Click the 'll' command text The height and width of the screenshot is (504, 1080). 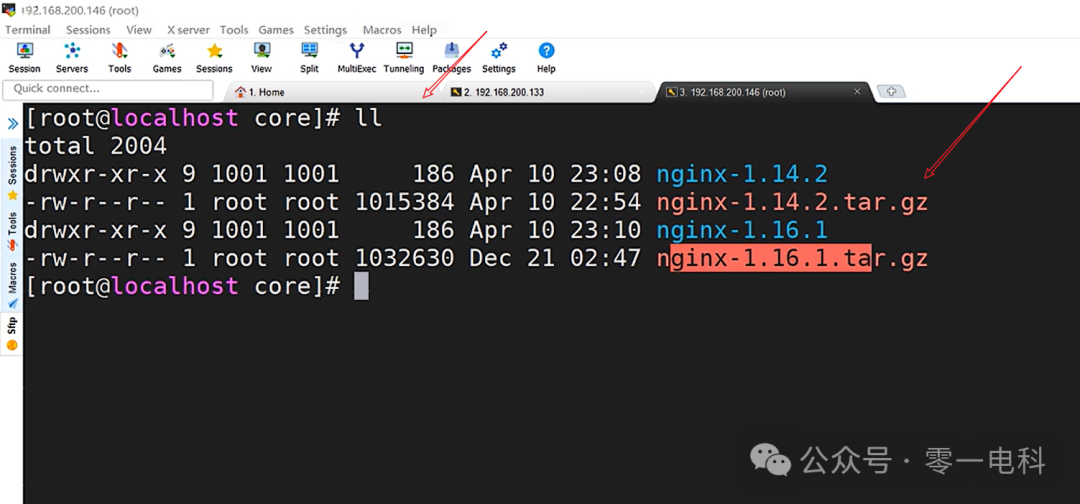coord(368,118)
